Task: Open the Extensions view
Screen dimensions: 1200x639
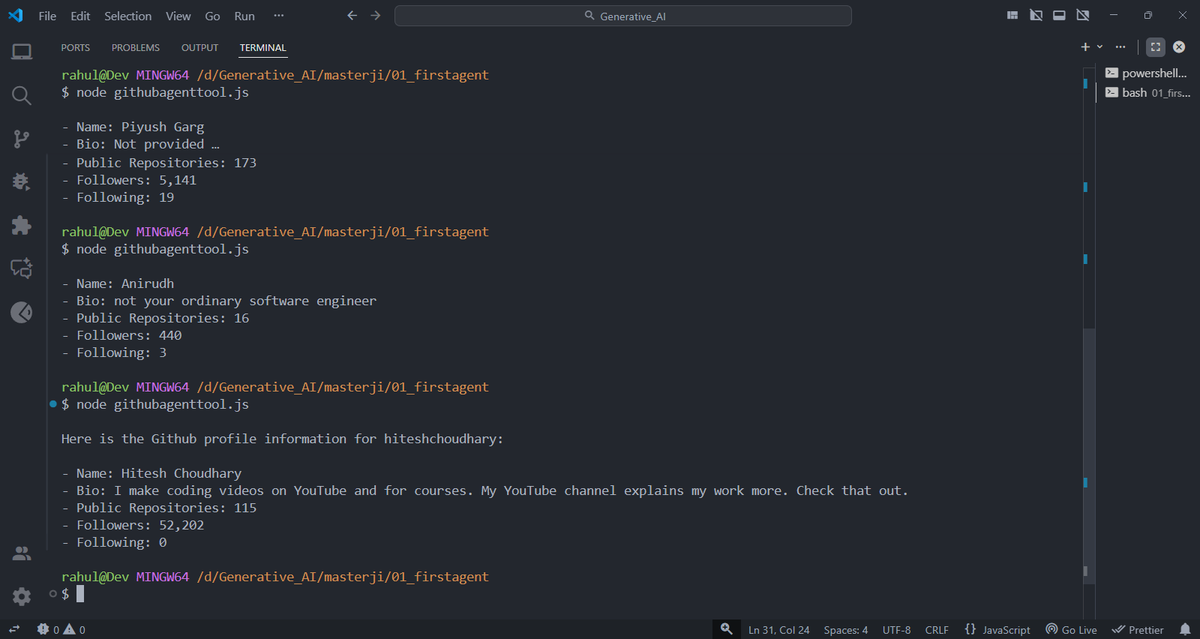Action: (x=22, y=225)
